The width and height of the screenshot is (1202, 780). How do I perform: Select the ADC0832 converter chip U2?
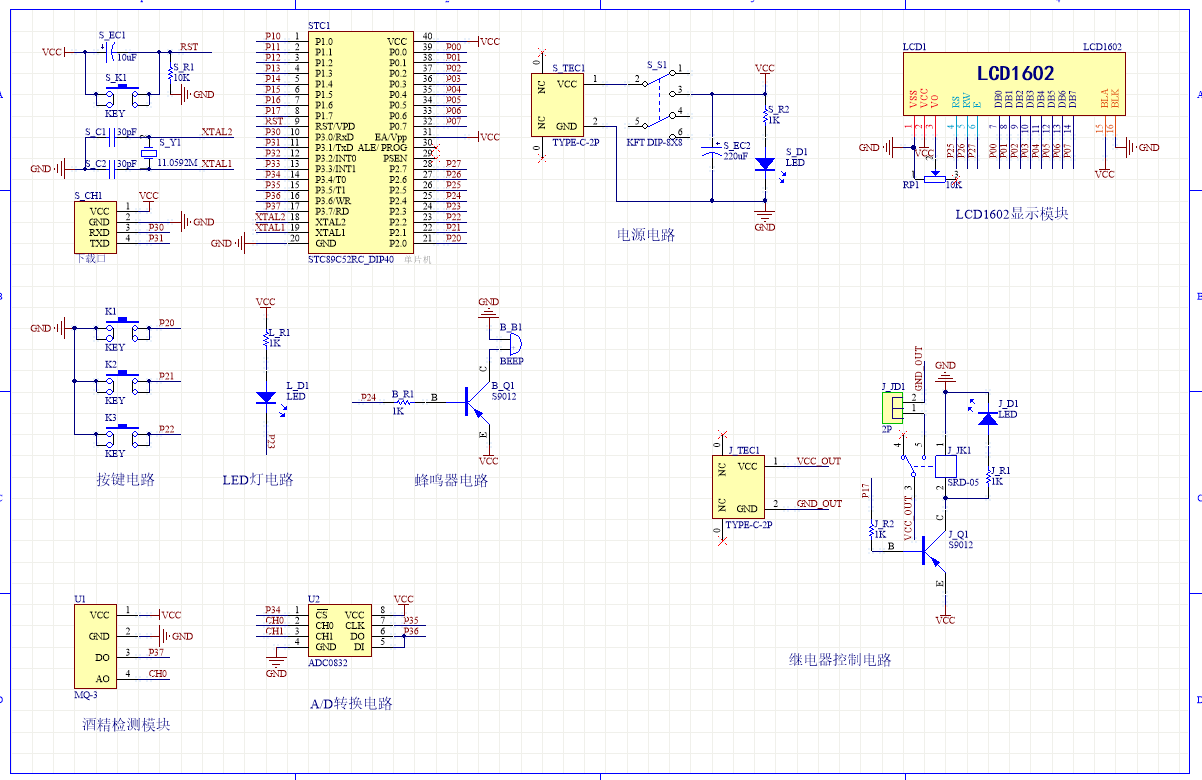[340, 631]
